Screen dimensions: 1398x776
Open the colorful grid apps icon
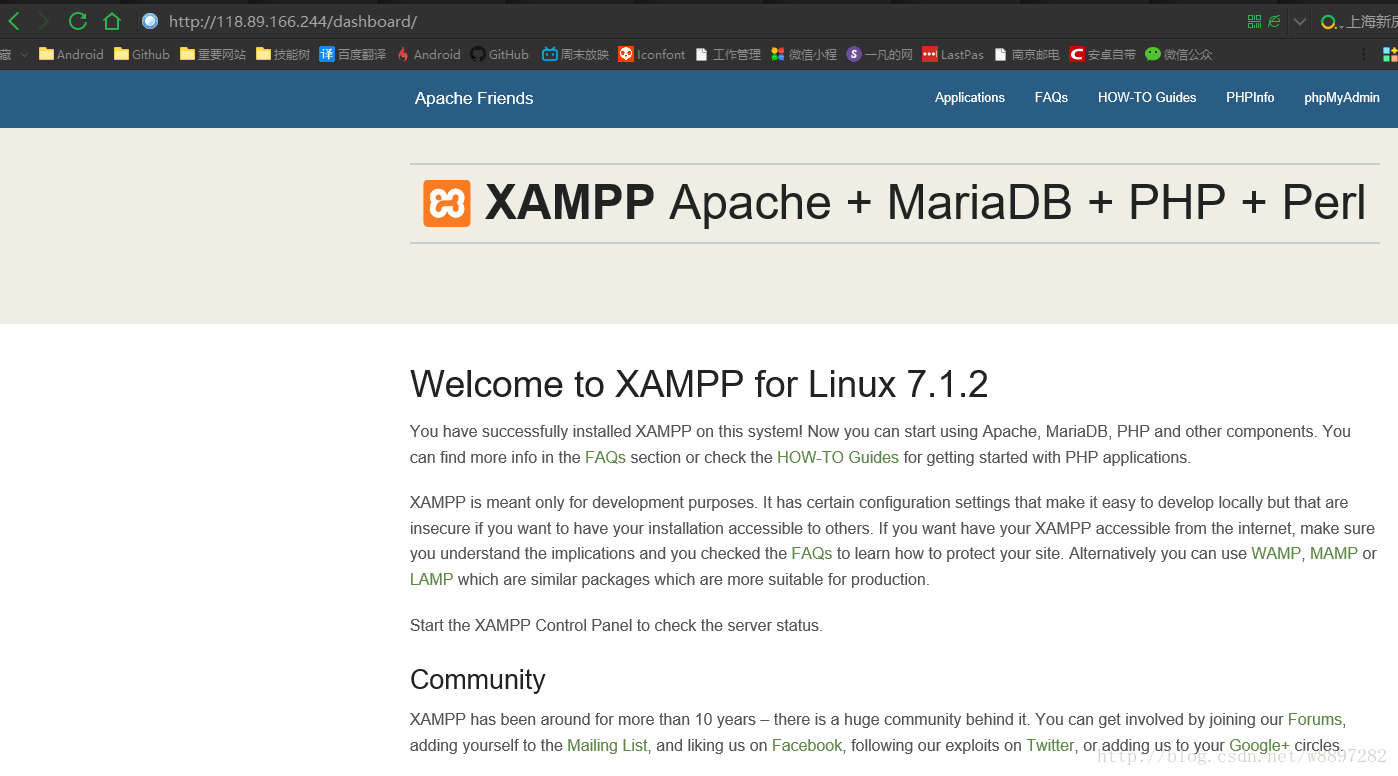pos(1390,54)
